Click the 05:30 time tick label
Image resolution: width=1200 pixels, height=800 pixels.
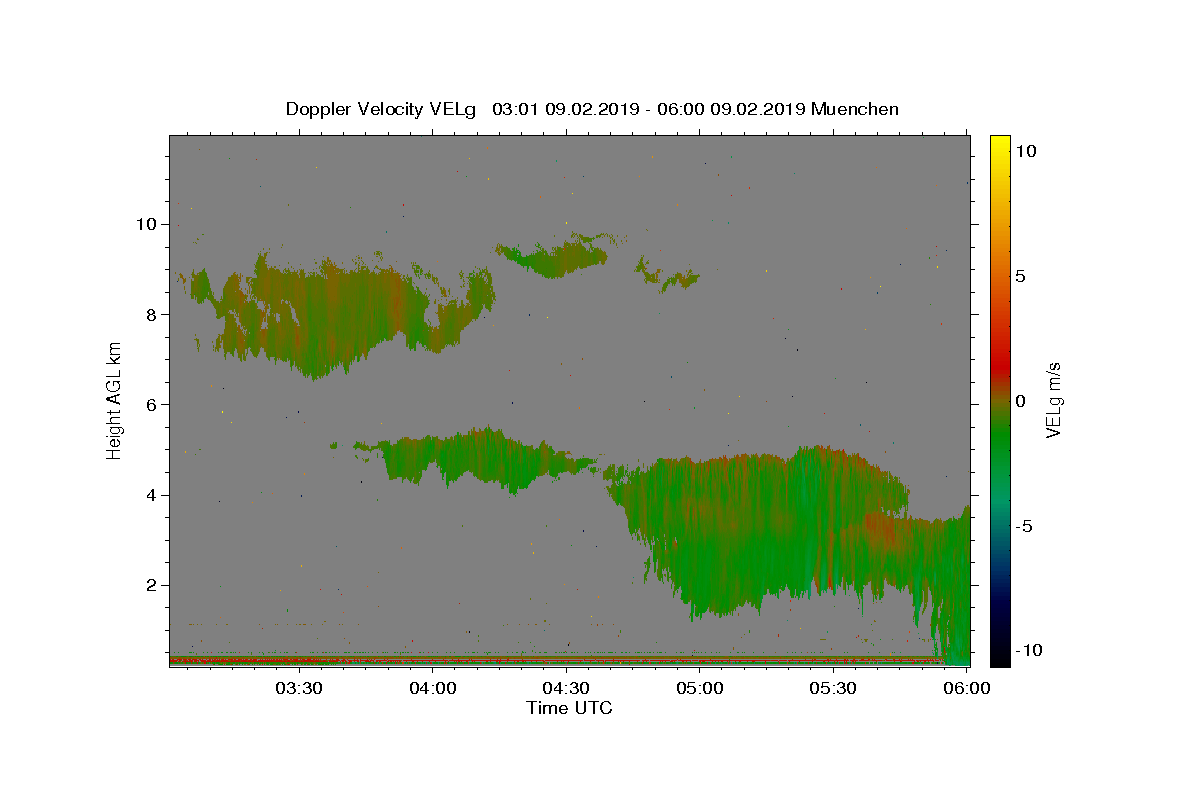click(833, 688)
